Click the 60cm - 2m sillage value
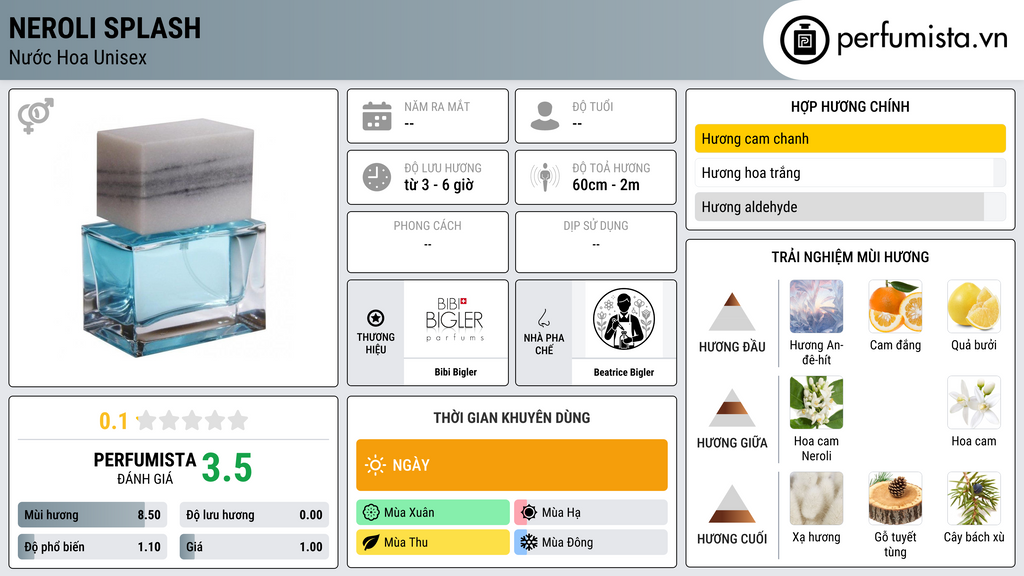 tap(606, 185)
